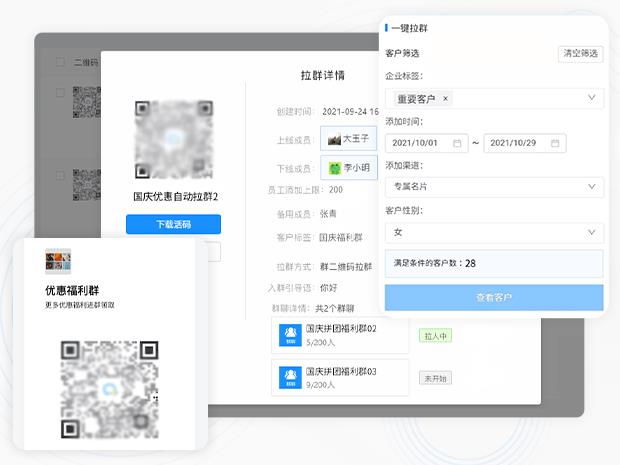
Task: Click 更多优惠福利进群领取 subtitle text
Action: (80, 305)
